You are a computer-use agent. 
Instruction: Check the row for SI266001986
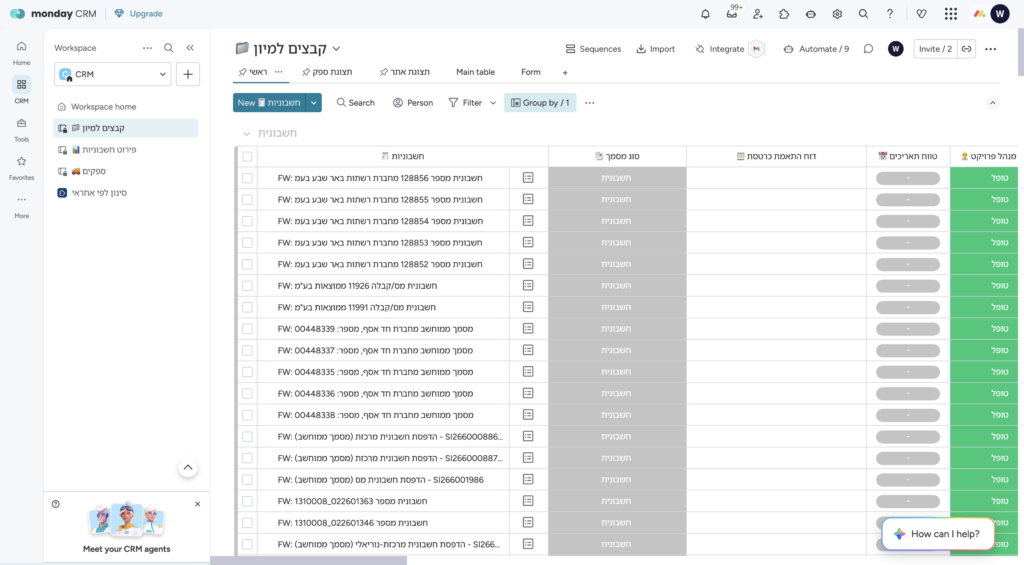click(x=248, y=479)
